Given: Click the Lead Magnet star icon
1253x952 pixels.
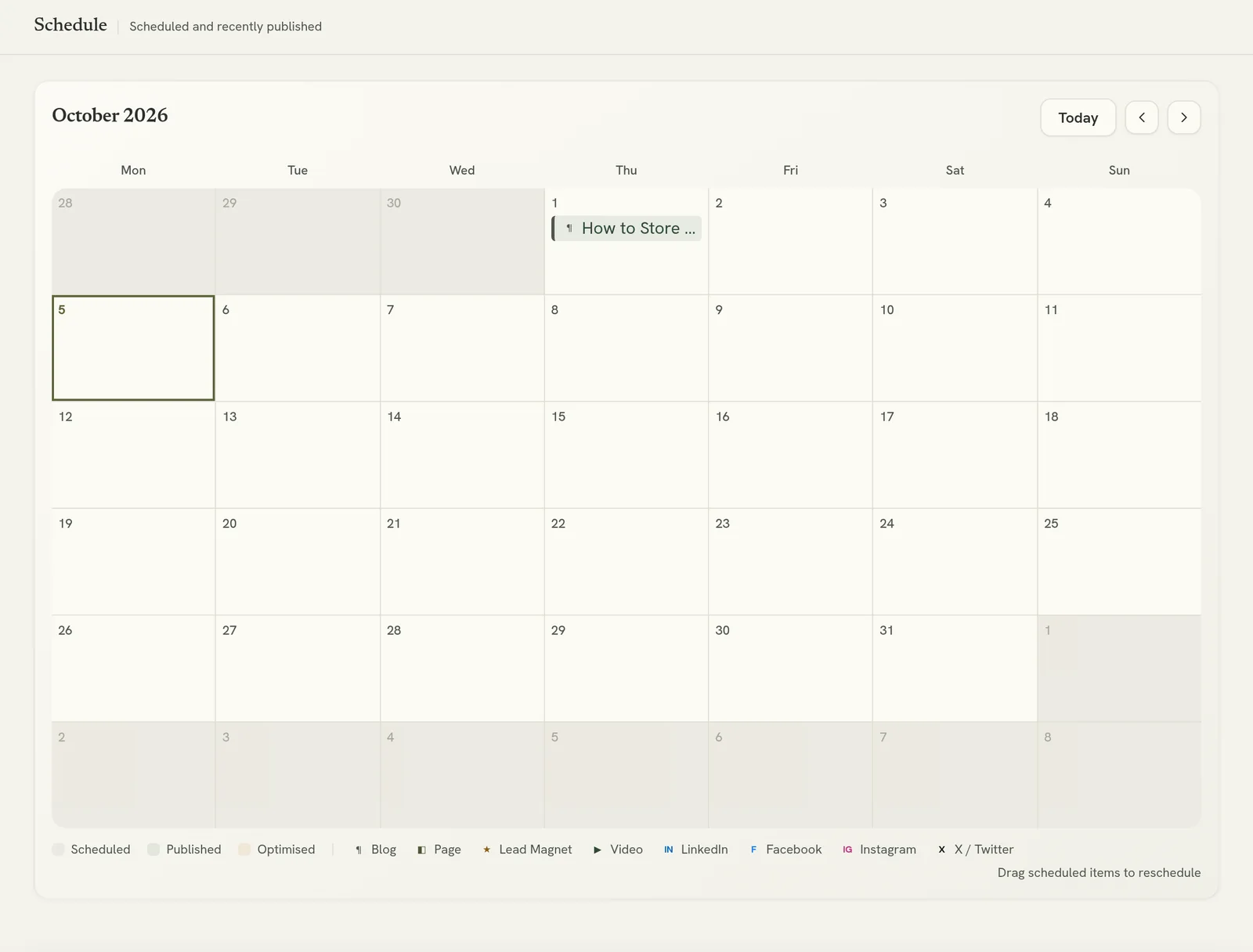Looking at the screenshot, I should [486, 849].
